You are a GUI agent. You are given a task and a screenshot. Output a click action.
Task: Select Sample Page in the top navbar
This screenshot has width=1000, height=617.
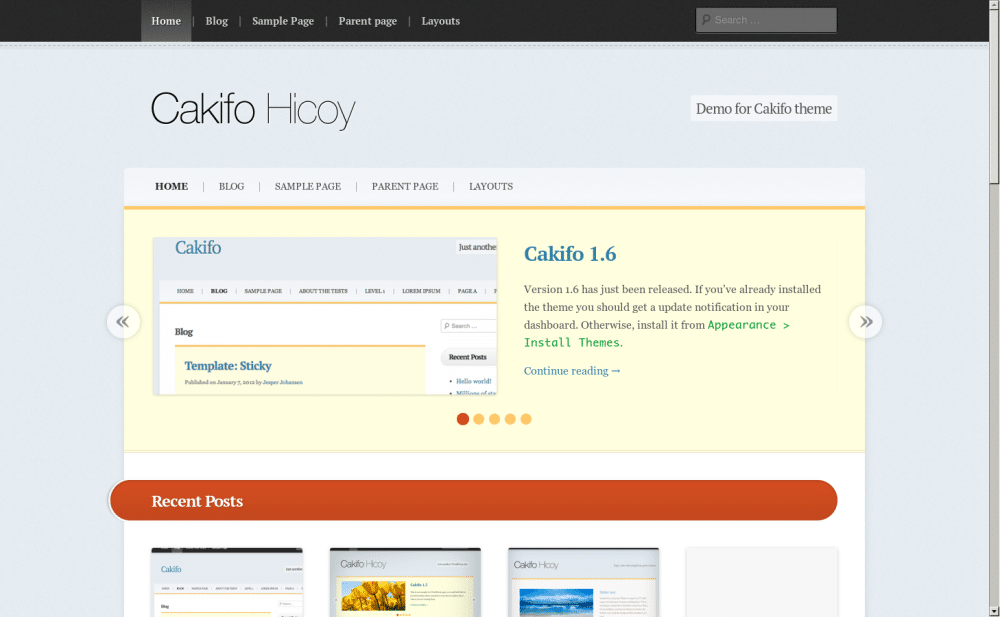click(x=282, y=20)
